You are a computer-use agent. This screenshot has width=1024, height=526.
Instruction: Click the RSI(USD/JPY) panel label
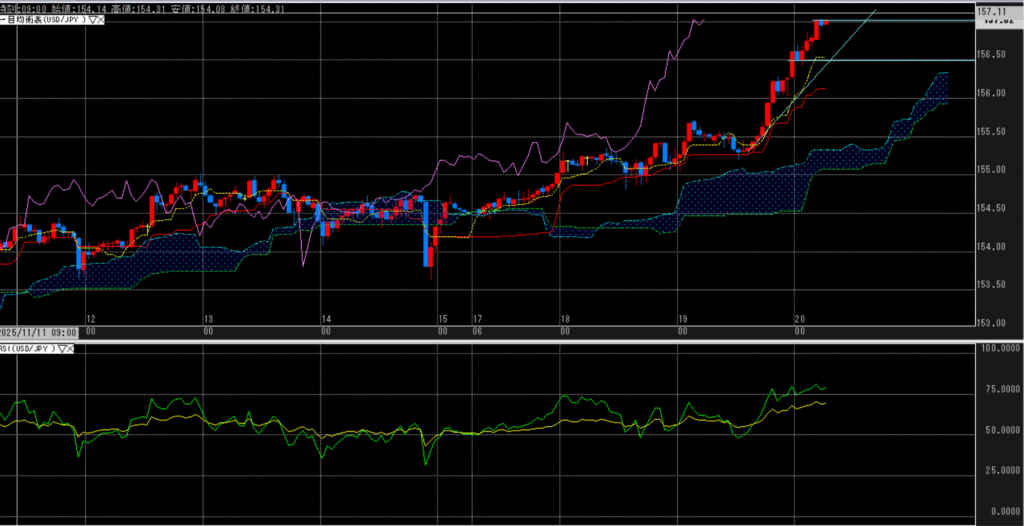[x=29, y=348]
